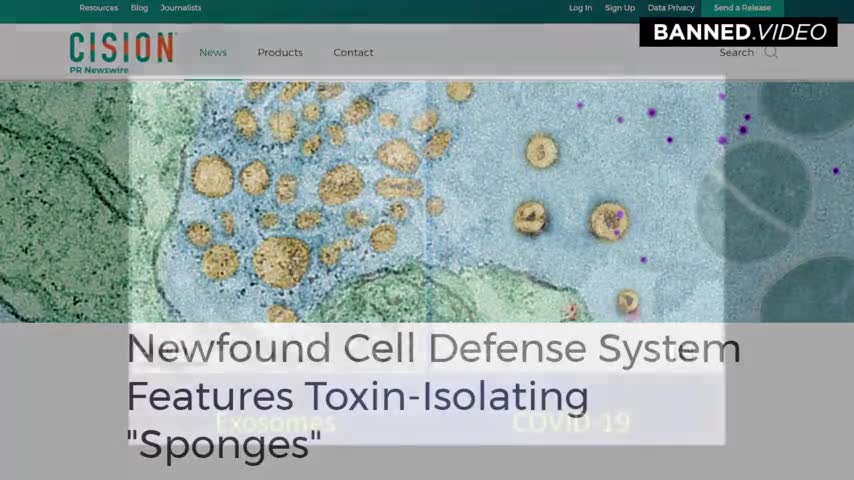Image resolution: width=854 pixels, height=480 pixels.
Task: Open the Products menu
Action: [x=280, y=52]
